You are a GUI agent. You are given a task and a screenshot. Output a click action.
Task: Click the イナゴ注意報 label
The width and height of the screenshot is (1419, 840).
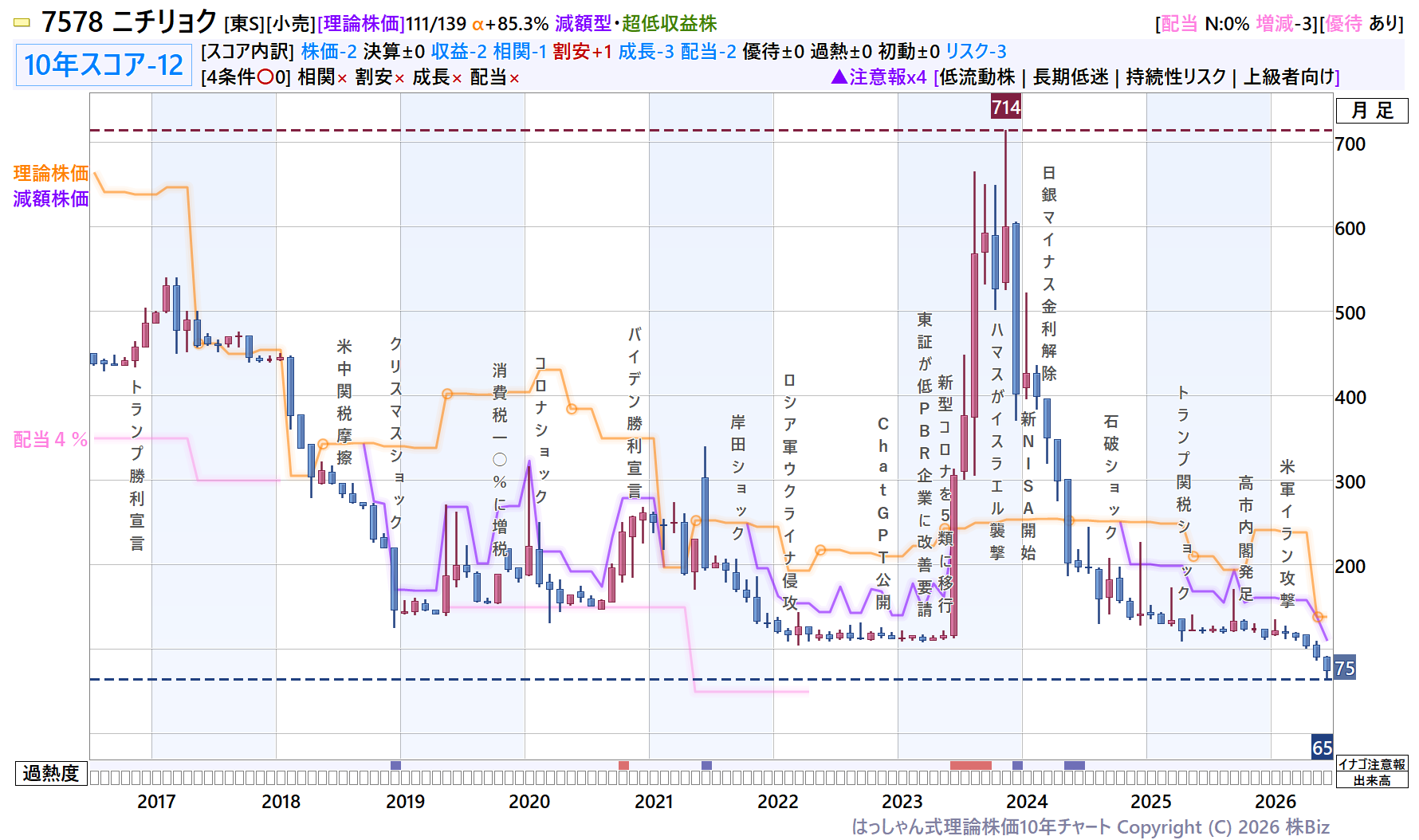(x=1372, y=764)
